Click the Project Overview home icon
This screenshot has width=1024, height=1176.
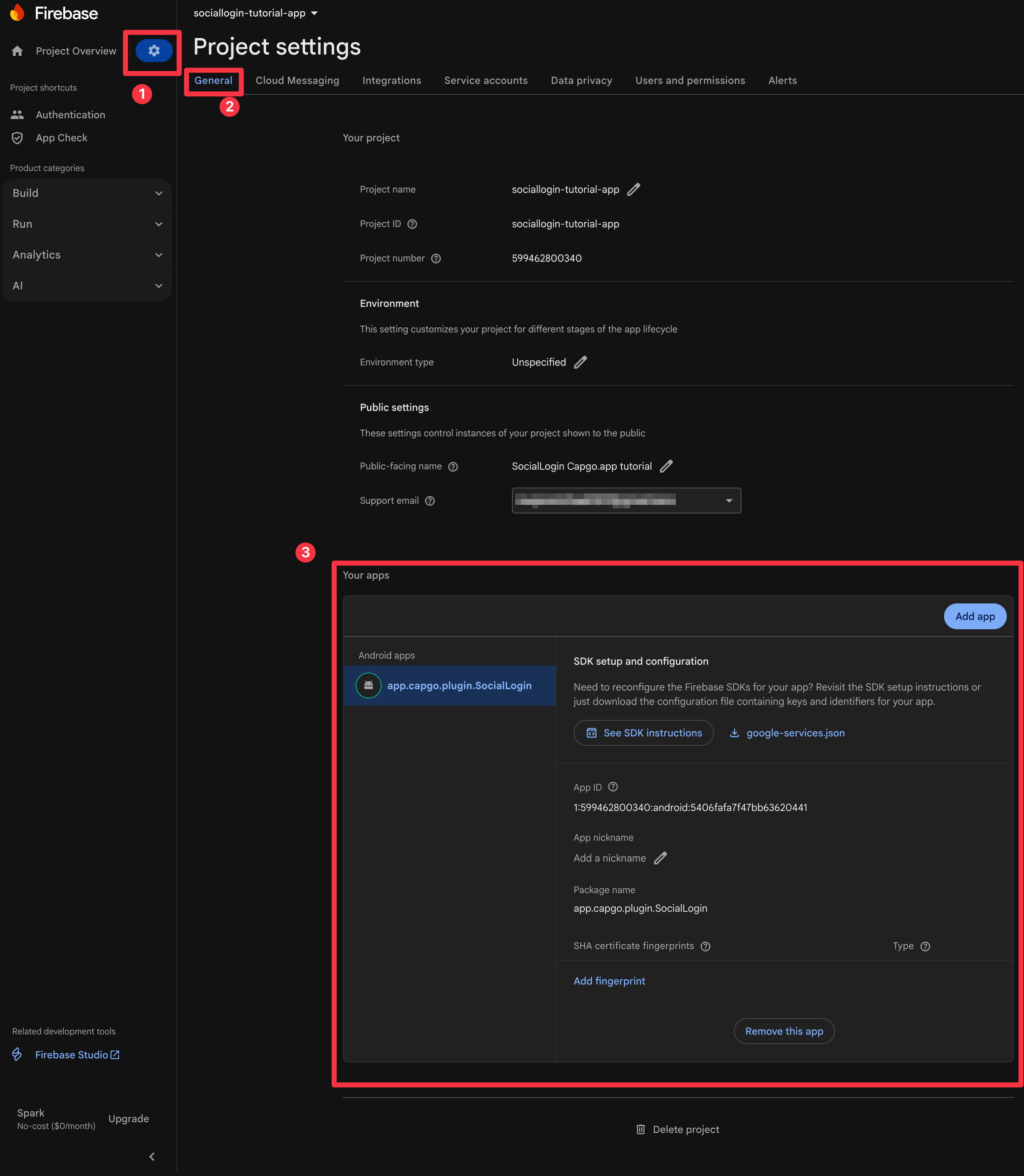click(x=17, y=51)
